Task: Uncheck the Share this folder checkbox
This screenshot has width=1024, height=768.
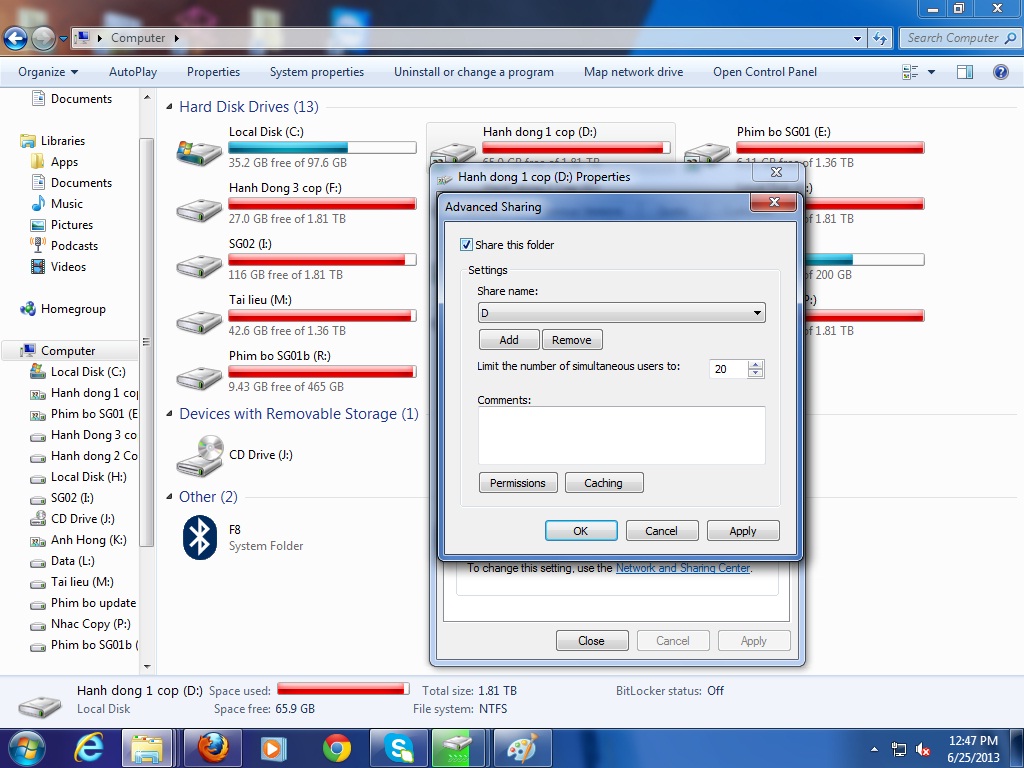Action: click(466, 245)
